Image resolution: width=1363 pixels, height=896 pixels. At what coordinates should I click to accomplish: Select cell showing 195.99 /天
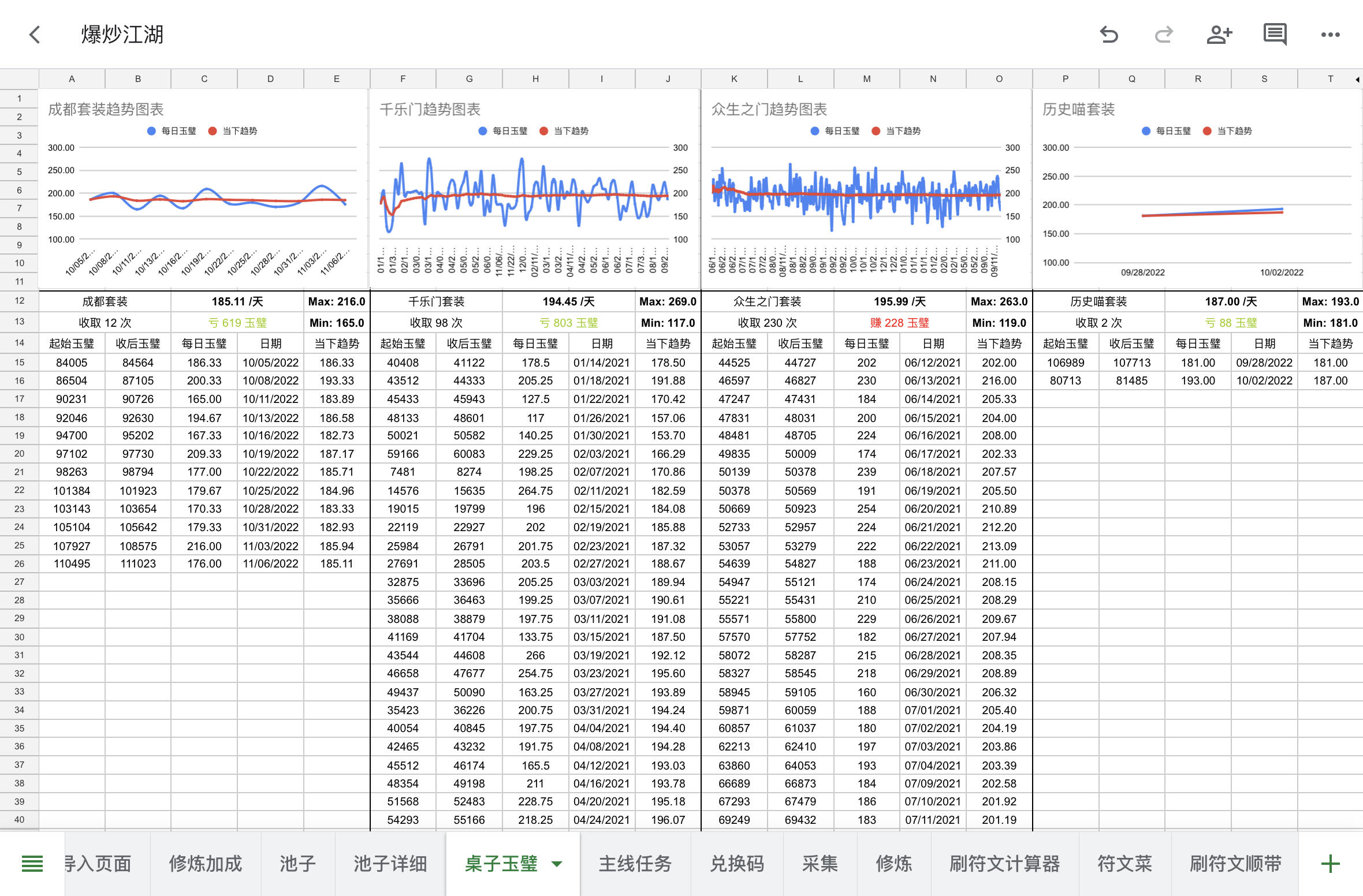[x=900, y=301]
